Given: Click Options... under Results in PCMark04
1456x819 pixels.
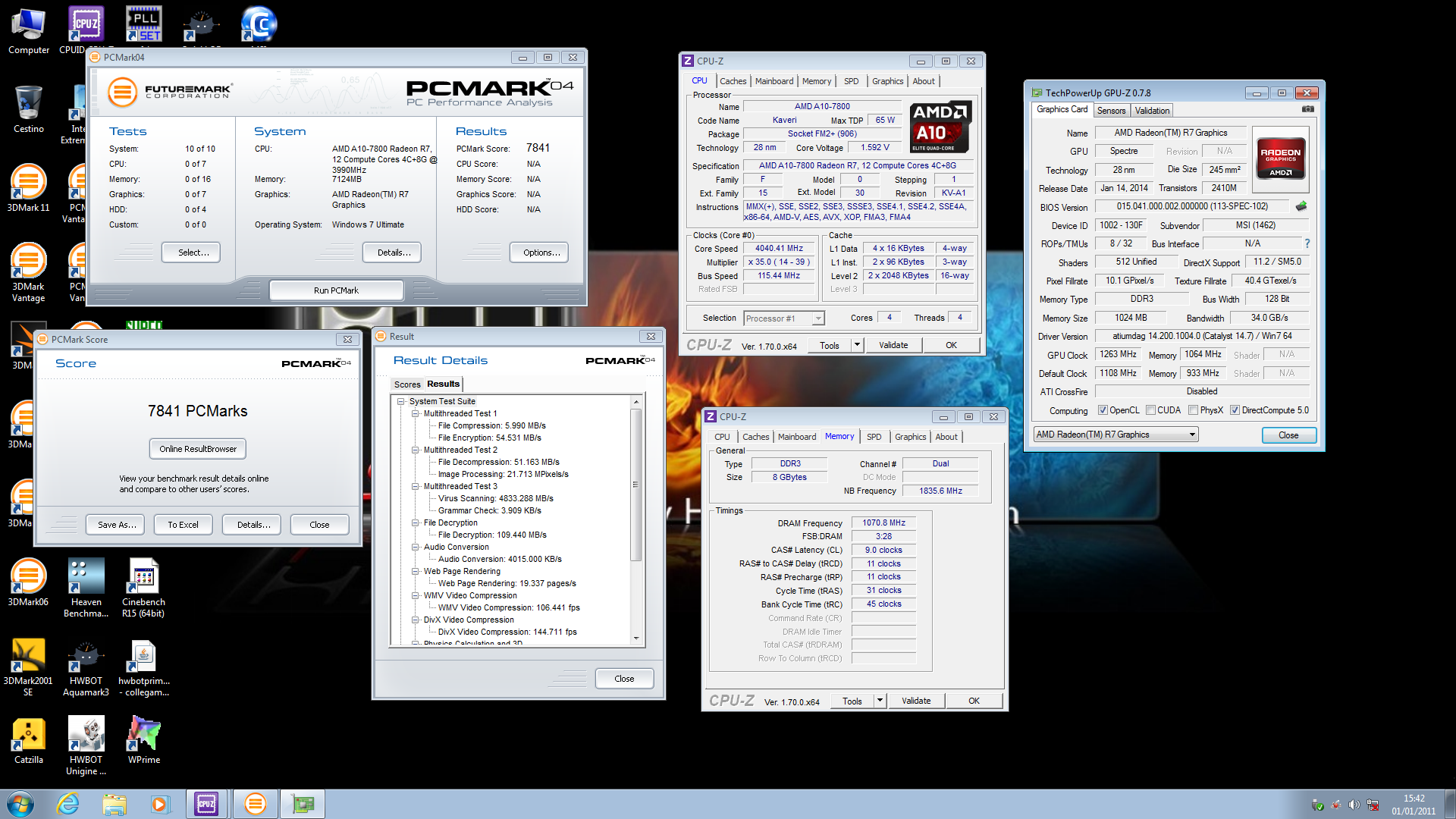Looking at the screenshot, I should click(539, 253).
